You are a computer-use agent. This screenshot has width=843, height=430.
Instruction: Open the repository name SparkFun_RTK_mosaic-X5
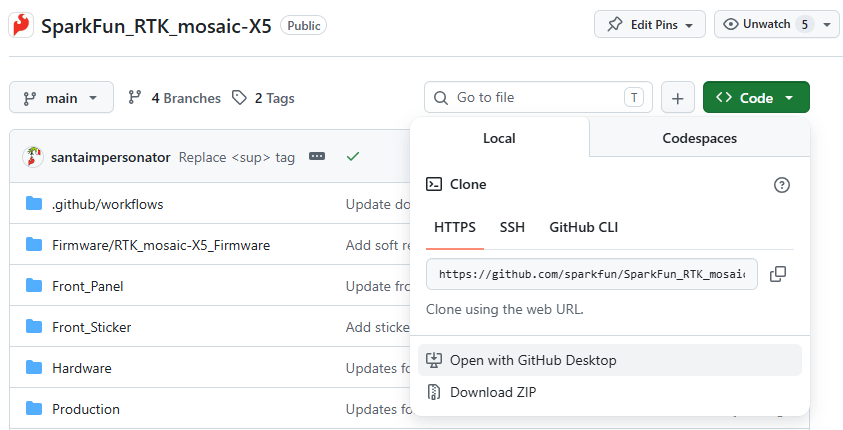coord(156,26)
